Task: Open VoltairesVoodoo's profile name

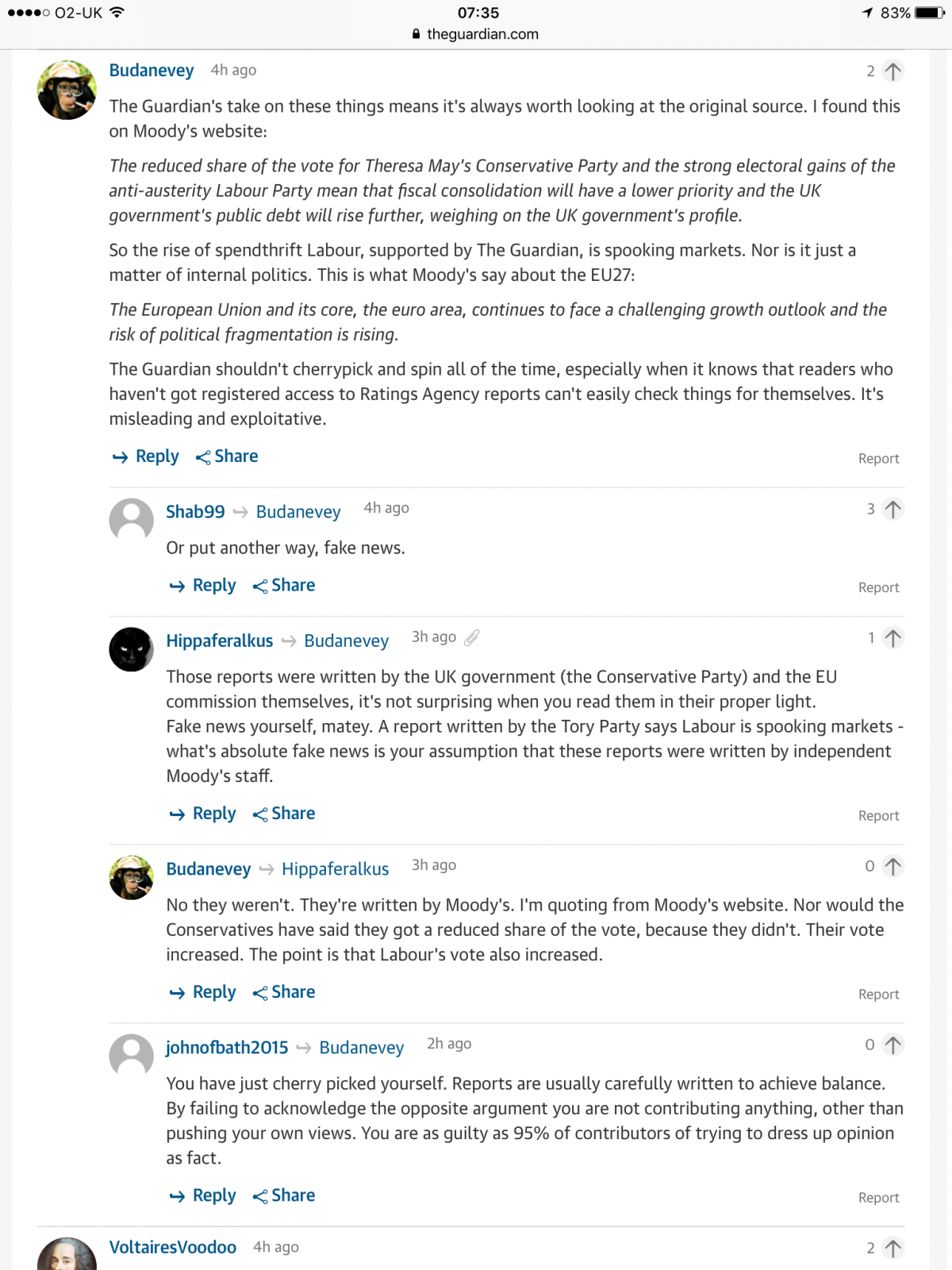Action: click(173, 1248)
